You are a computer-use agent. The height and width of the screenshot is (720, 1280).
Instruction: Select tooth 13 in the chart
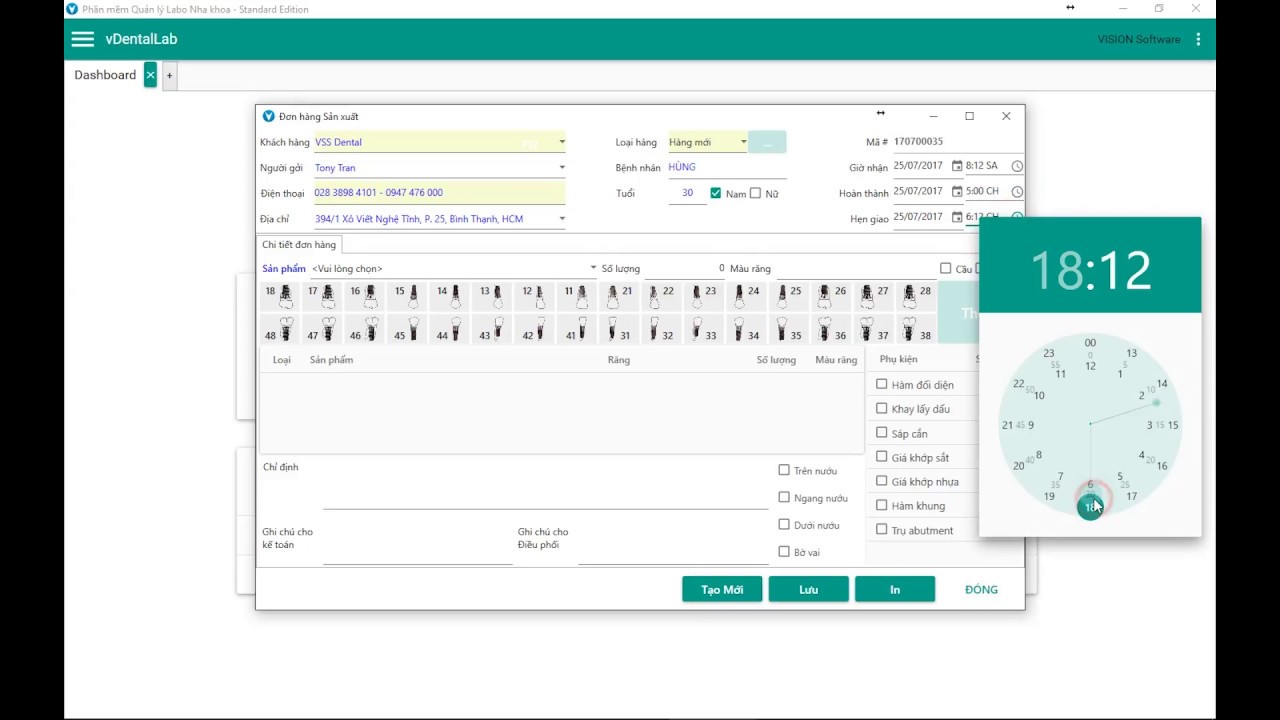pyautogui.click(x=493, y=296)
